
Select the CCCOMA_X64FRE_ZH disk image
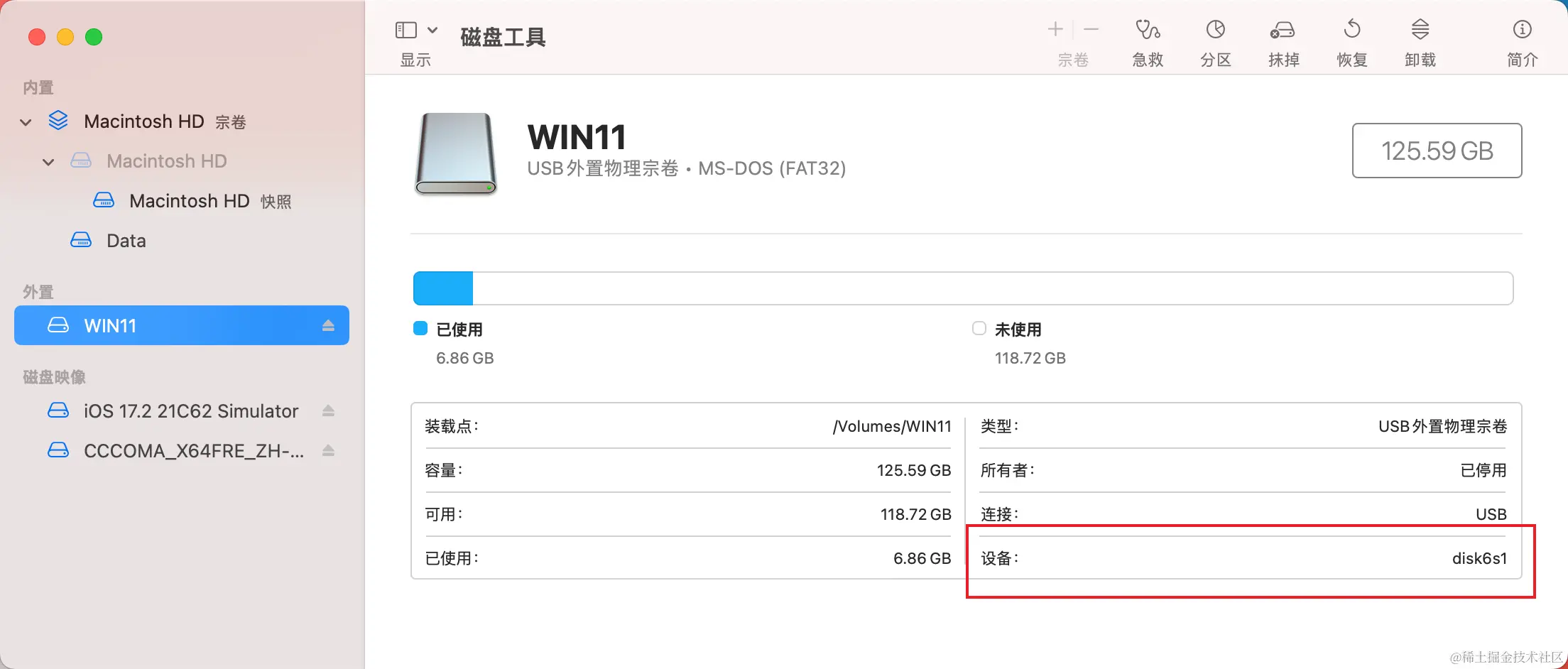coord(182,450)
